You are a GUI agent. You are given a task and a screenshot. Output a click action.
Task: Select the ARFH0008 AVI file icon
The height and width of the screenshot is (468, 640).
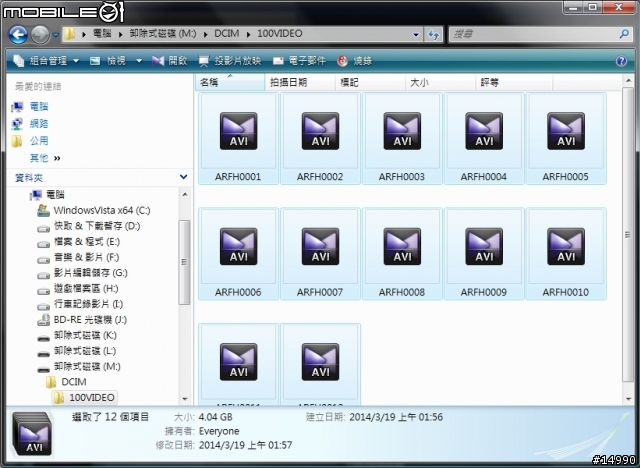(x=402, y=246)
